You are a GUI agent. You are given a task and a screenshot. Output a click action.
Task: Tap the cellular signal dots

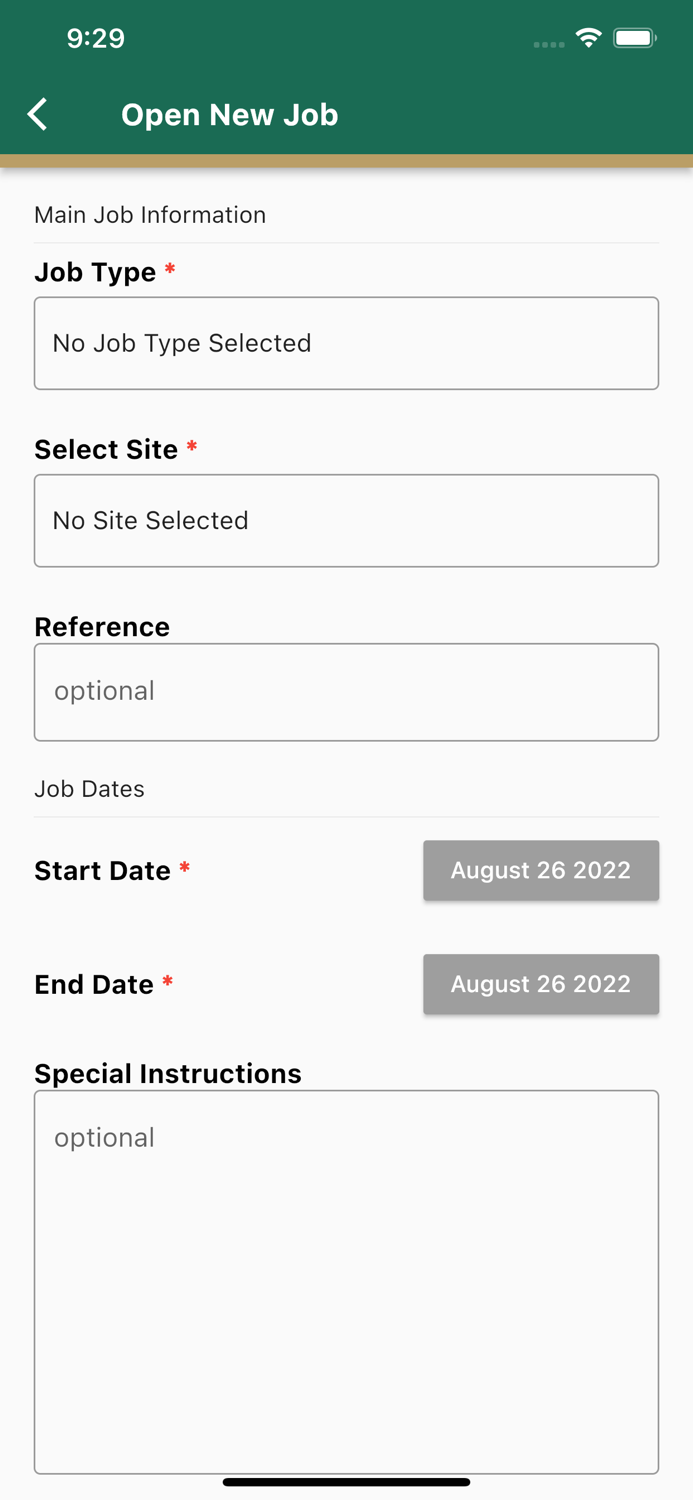pos(549,44)
